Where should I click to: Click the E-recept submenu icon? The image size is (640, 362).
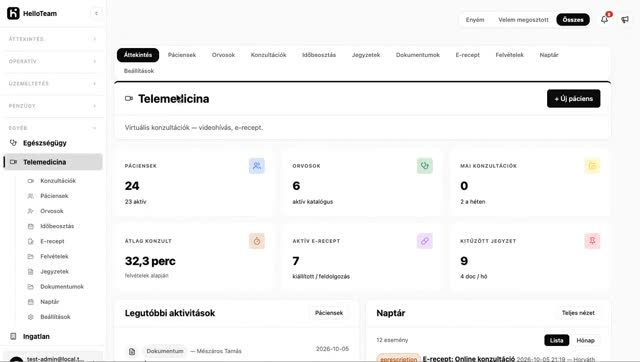click(x=31, y=241)
